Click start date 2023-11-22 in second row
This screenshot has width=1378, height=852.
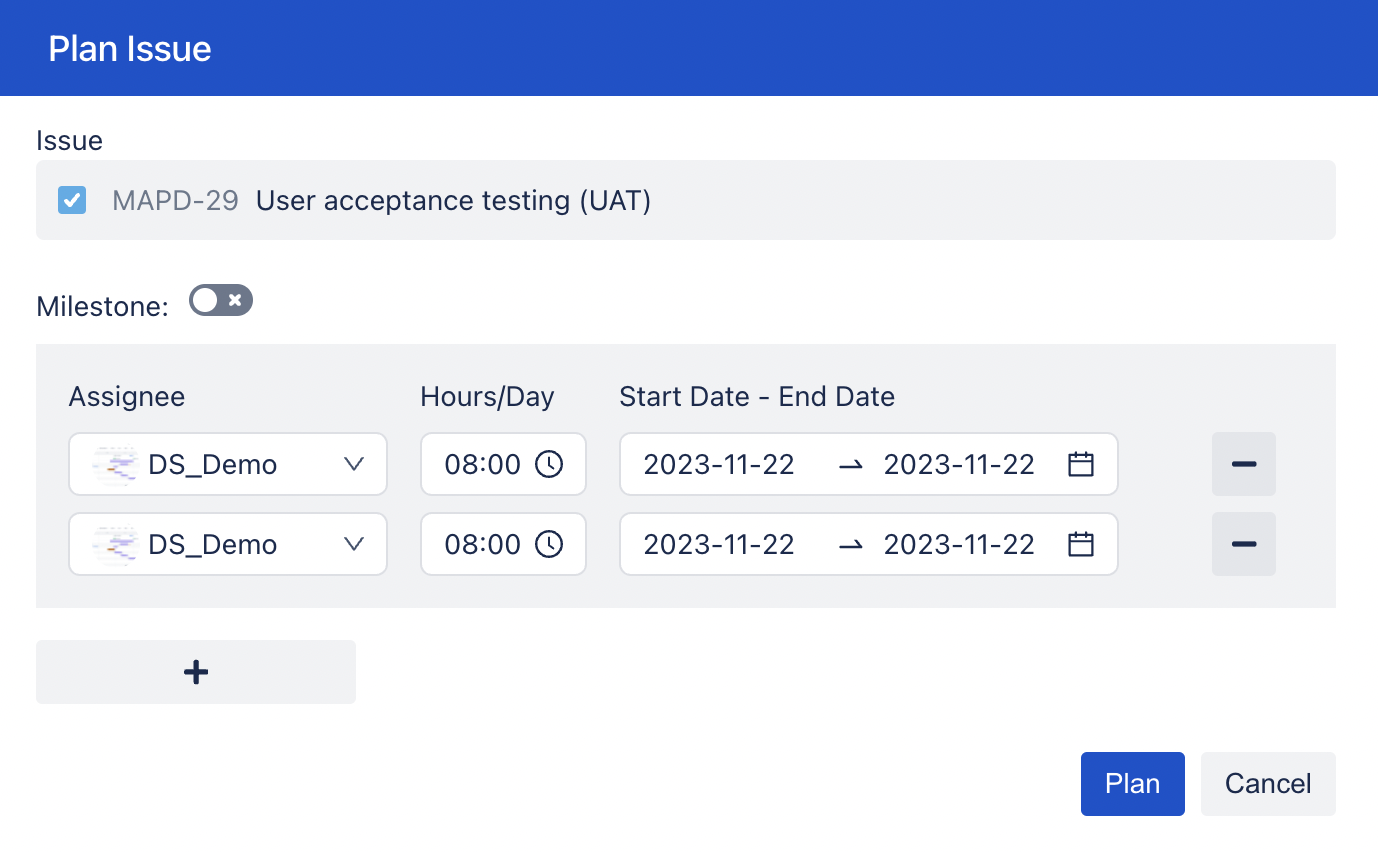coord(719,544)
